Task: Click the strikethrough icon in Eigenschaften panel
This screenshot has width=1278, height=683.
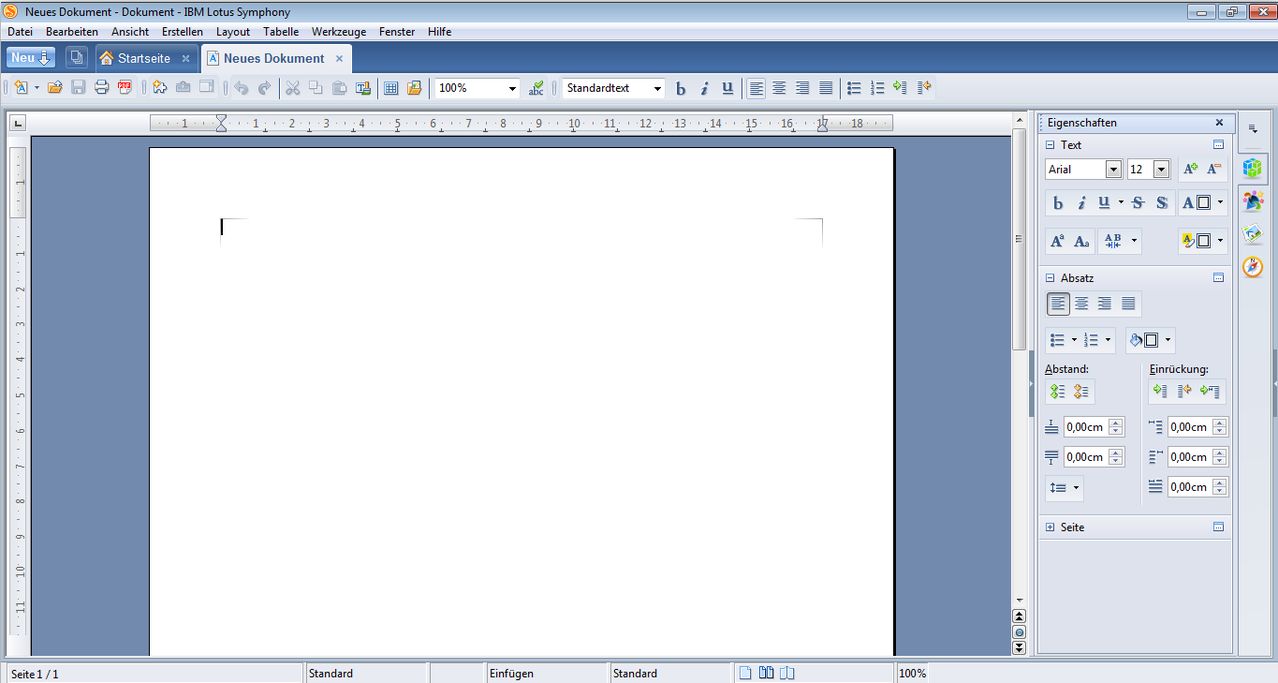Action: click(1138, 203)
